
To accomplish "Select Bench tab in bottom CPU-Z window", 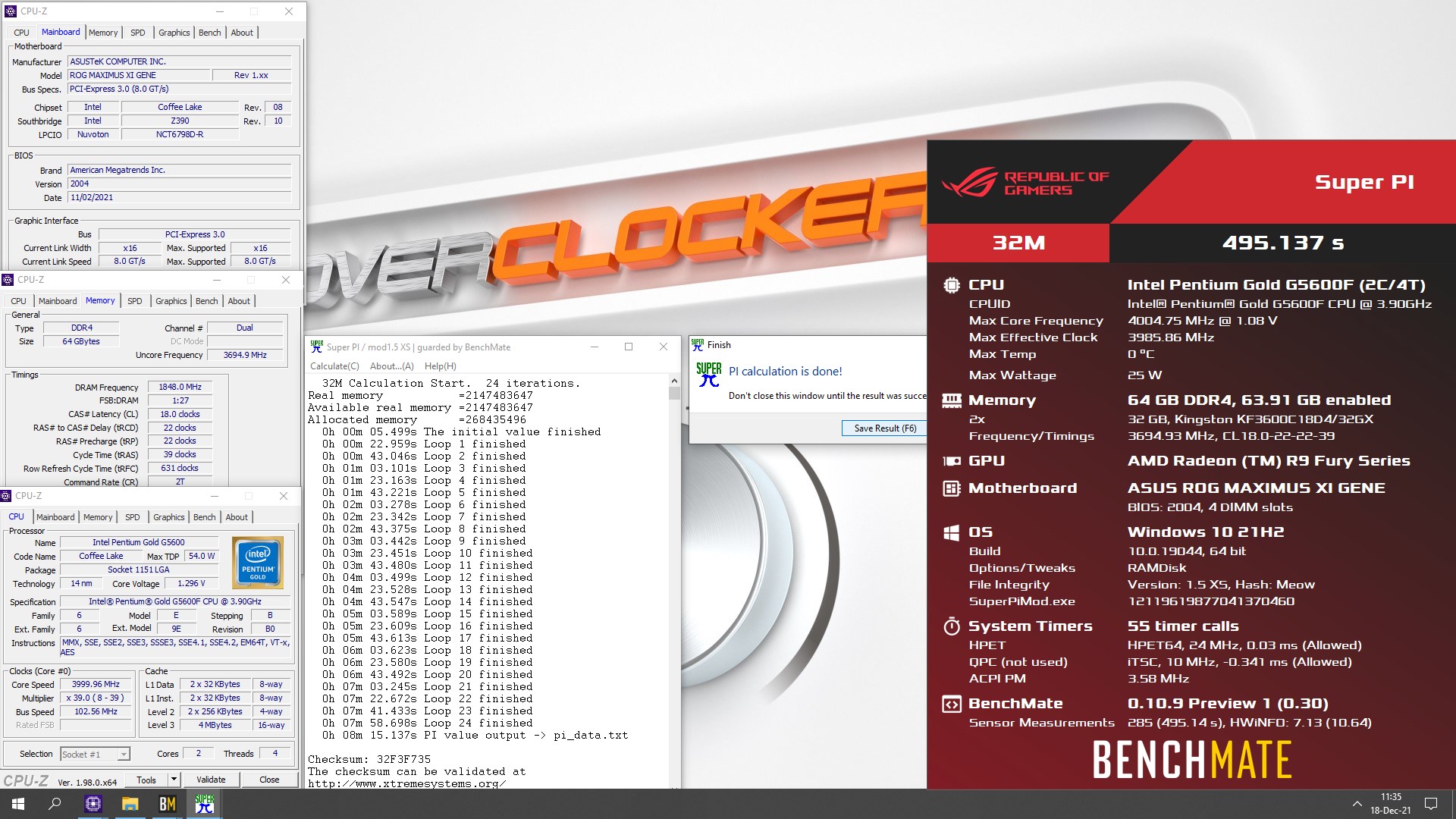I will pos(204,517).
